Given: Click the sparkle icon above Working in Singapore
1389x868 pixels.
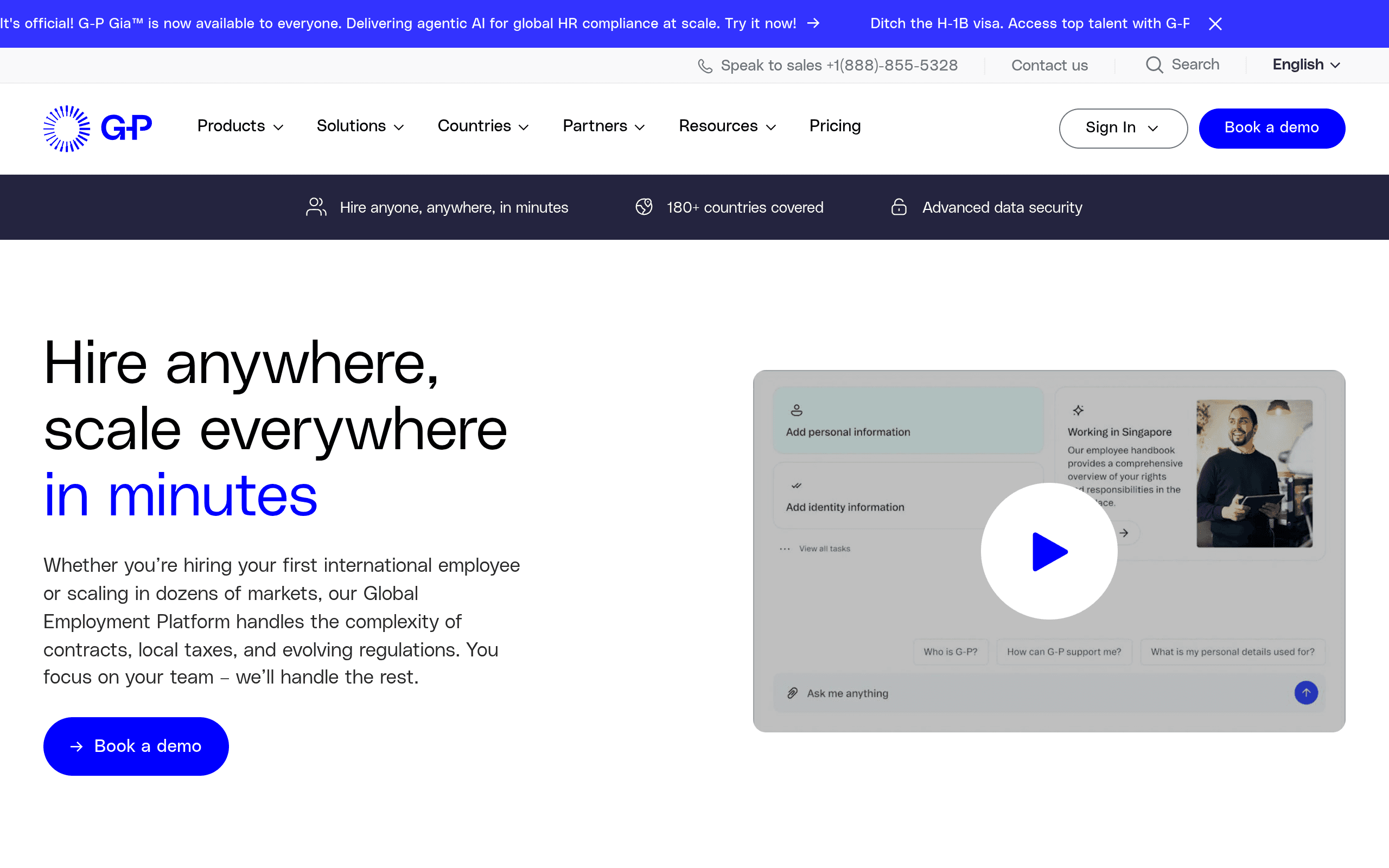Looking at the screenshot, I should pyautogui.click(x=1078, y=410).
